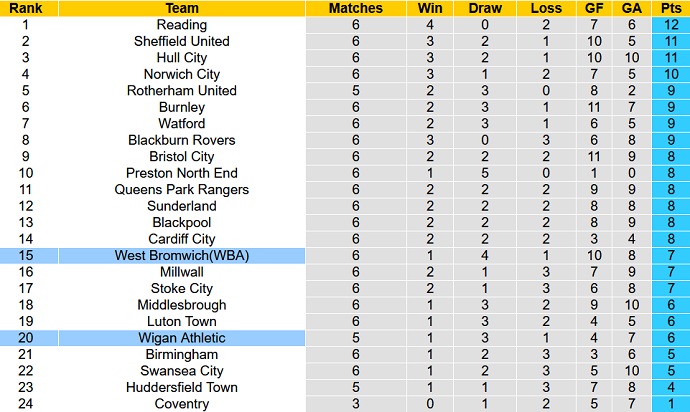Select the Win column header

[x=429, y=8]
